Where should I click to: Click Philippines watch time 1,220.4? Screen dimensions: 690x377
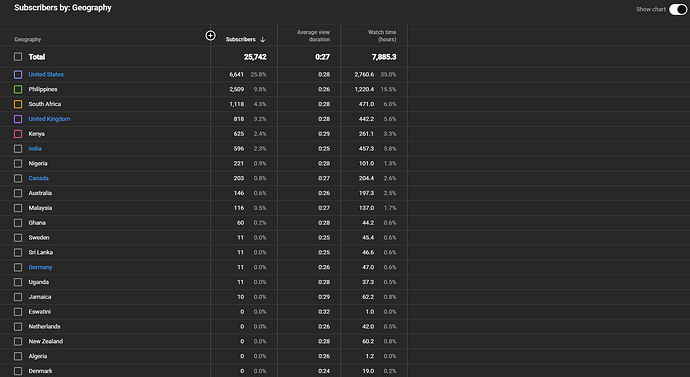coord(364,89)
